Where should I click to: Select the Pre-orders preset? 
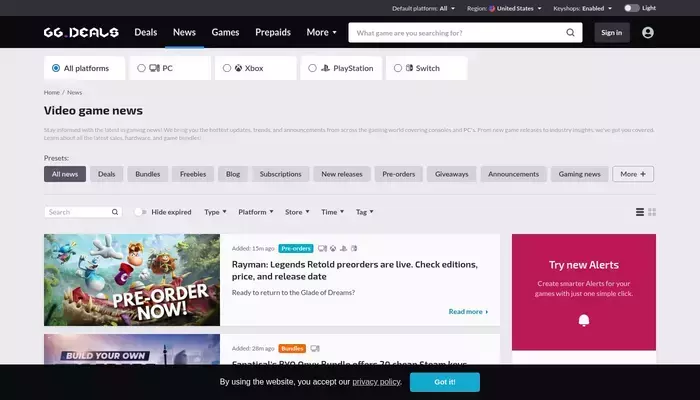pyautogui.click(x=399, y=174)
